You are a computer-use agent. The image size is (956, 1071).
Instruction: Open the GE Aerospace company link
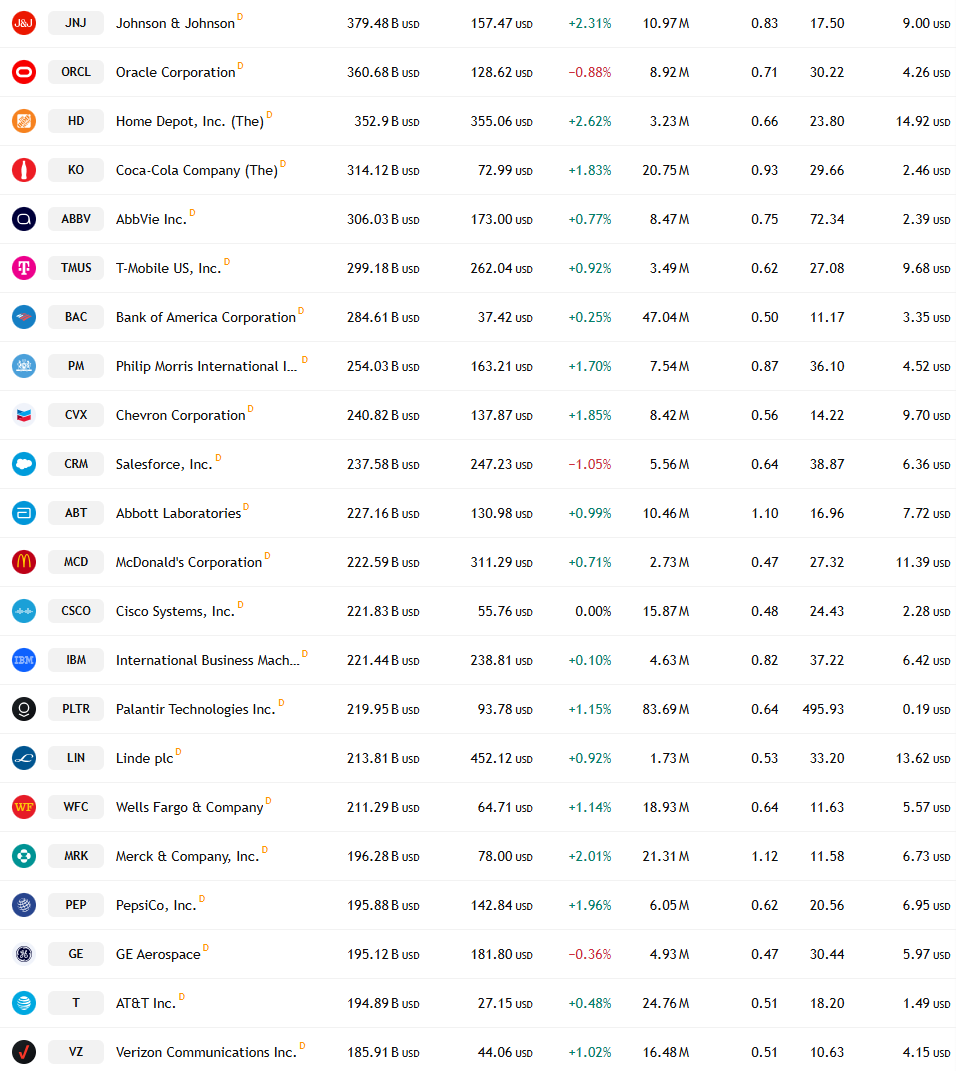click(x=158, y=955)
